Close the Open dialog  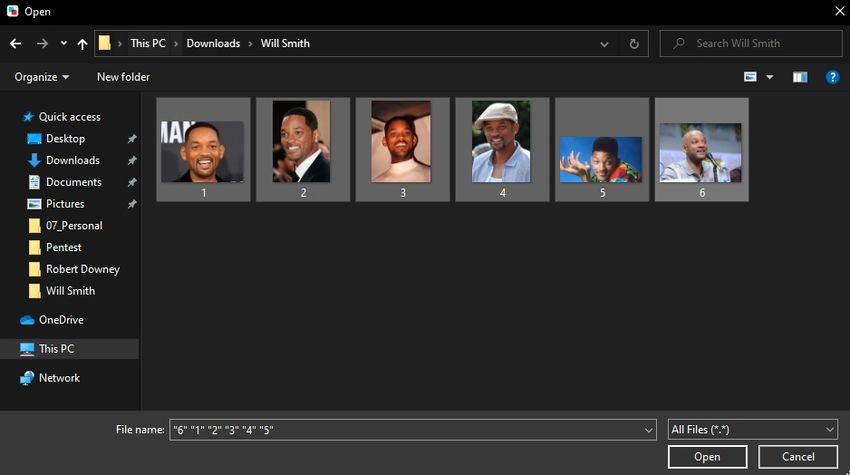[840, 11]
